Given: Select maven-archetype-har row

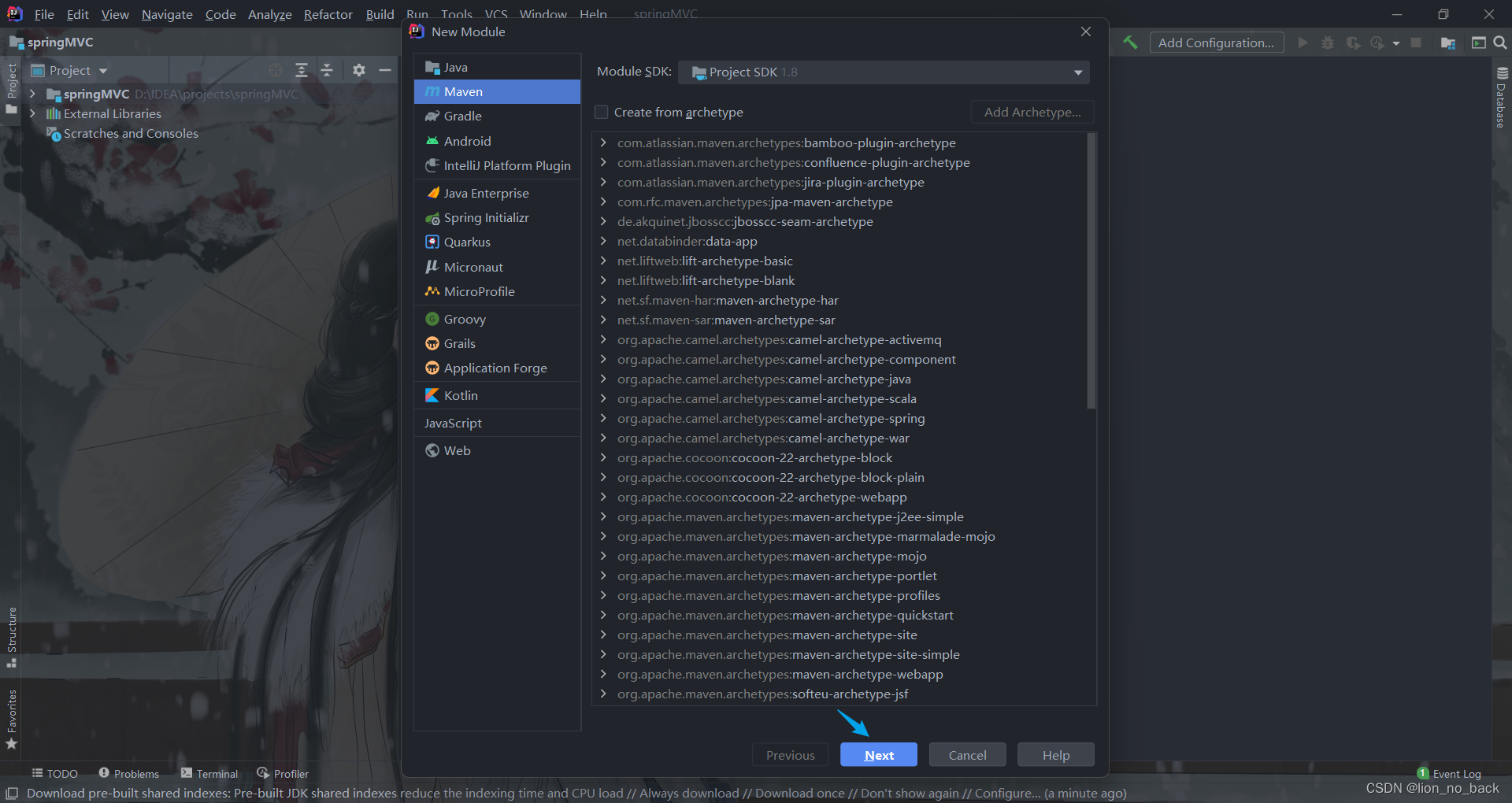Looking at the screenshot, I should 839,300.
